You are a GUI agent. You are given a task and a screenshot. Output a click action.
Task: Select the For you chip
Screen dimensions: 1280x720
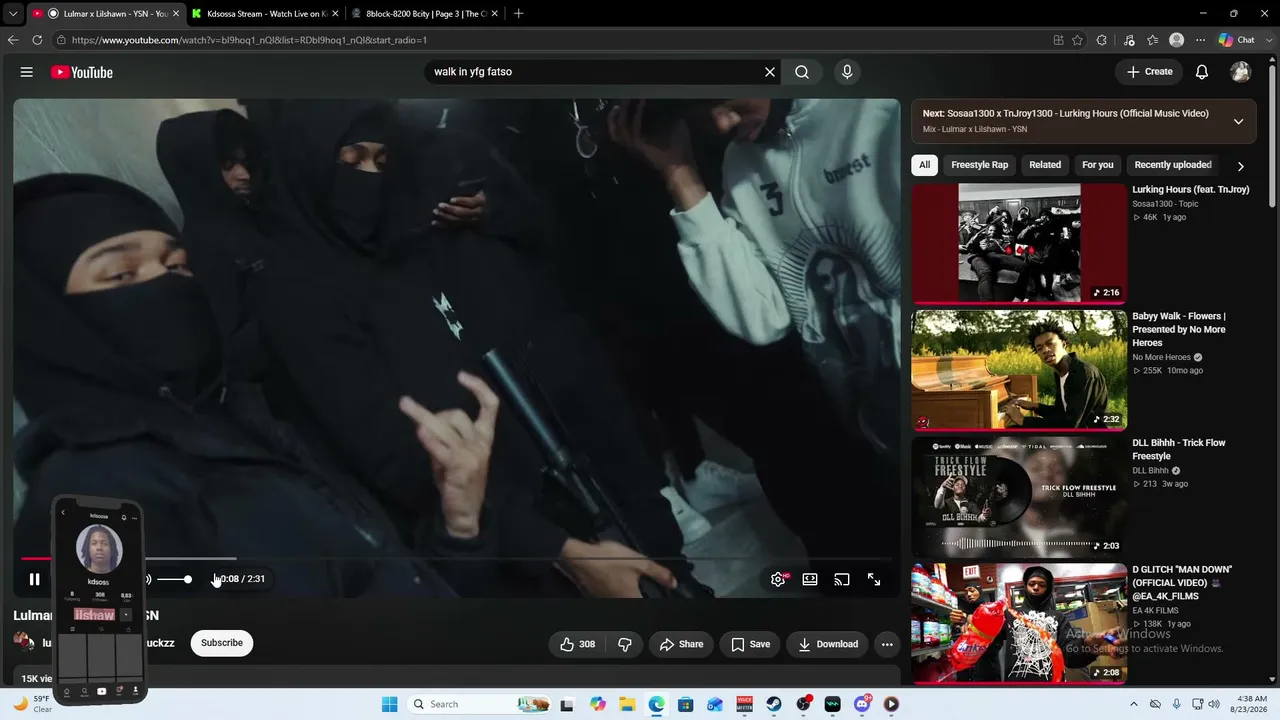(1098, 165)
